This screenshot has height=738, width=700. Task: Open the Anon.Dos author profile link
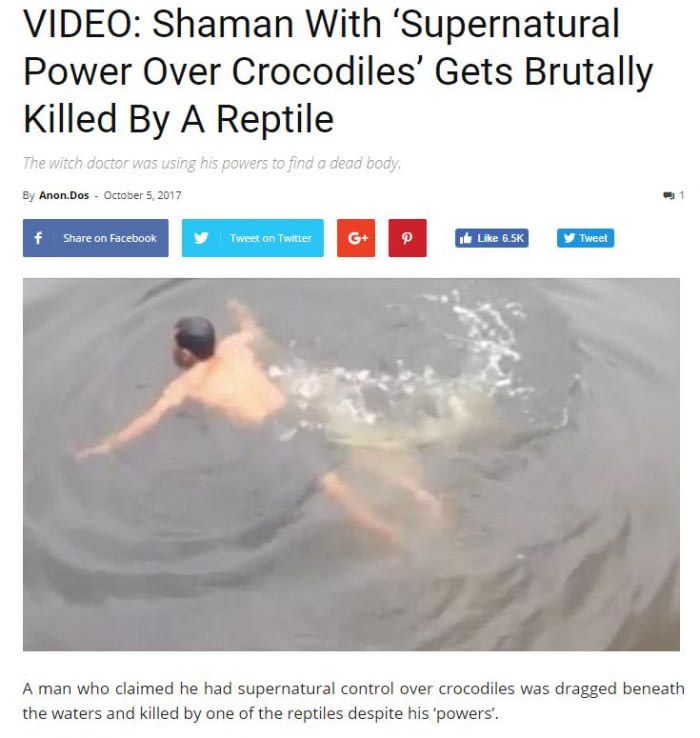point(64,195)
